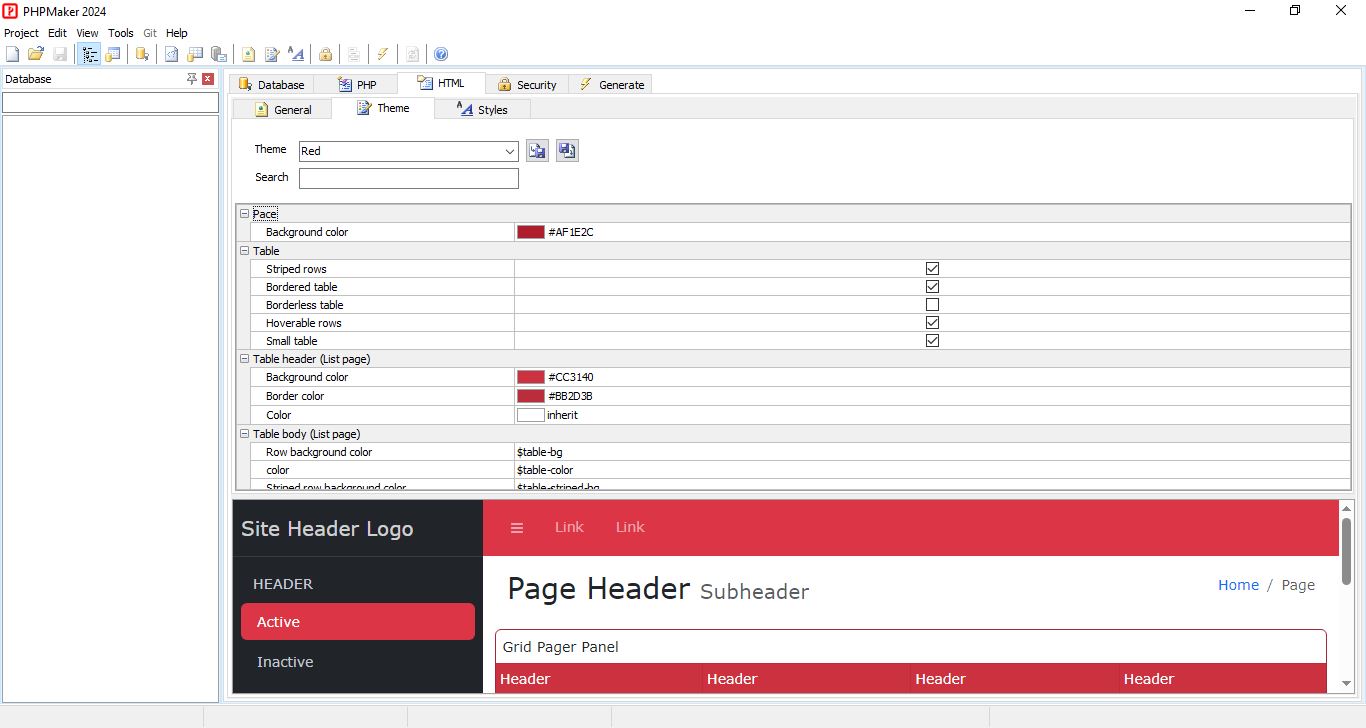Click the Generate lightning toolbar icon
The height and width of the screenshot is (728, 1366).
[383, 54]
